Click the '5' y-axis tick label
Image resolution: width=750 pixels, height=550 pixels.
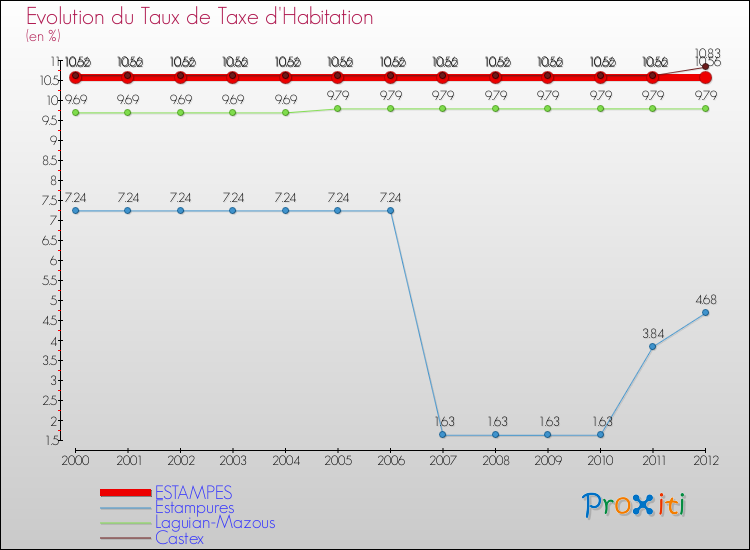coord(55,300)
